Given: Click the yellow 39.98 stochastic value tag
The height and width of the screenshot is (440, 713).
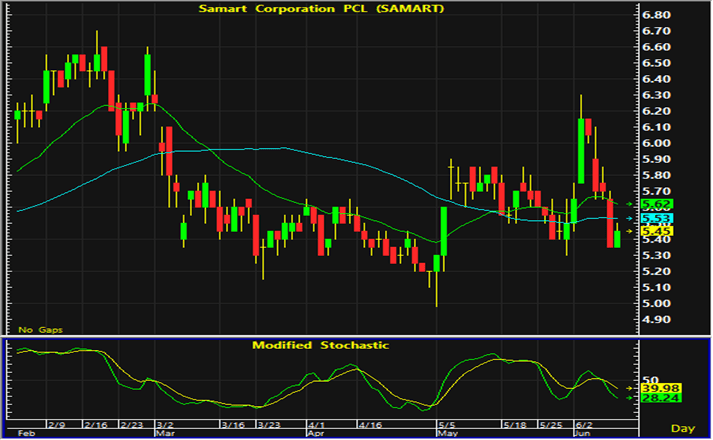Looking at the screenshot, I should (x=661, y=389).
